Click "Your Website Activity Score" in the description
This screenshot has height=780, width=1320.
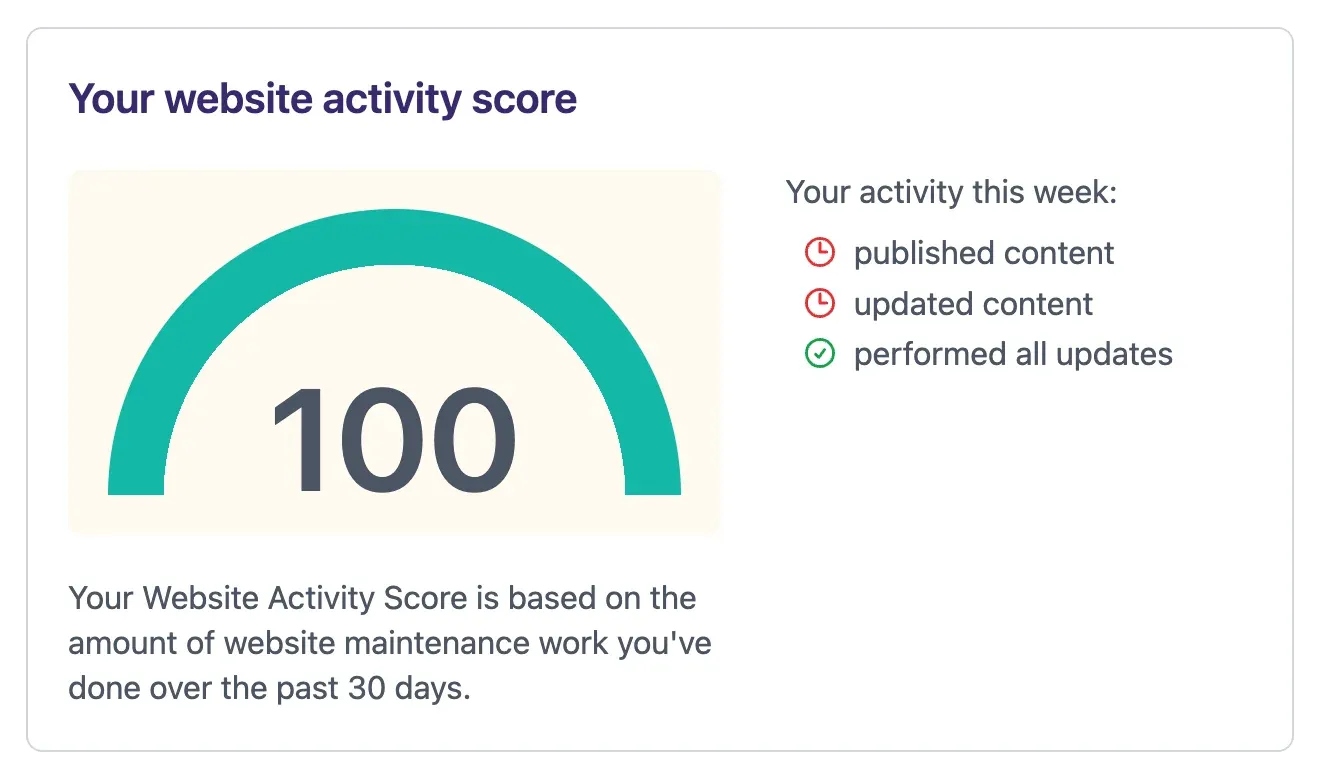[268, 598]
